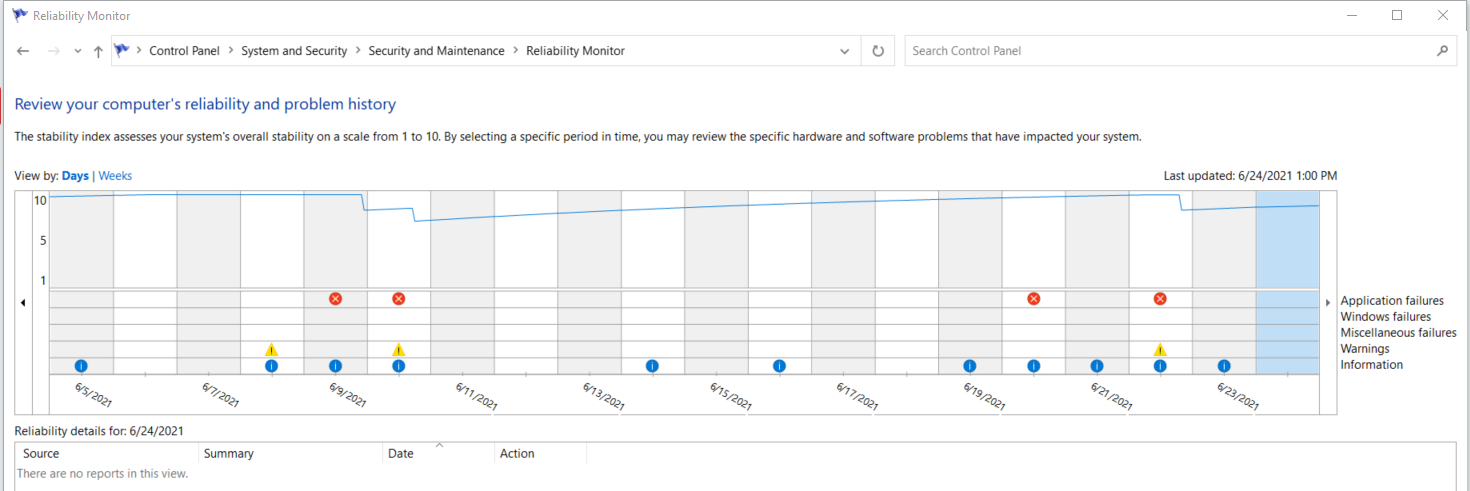1470x491 pixels.
Task: Switch chart view to Days
Action: 75,176
